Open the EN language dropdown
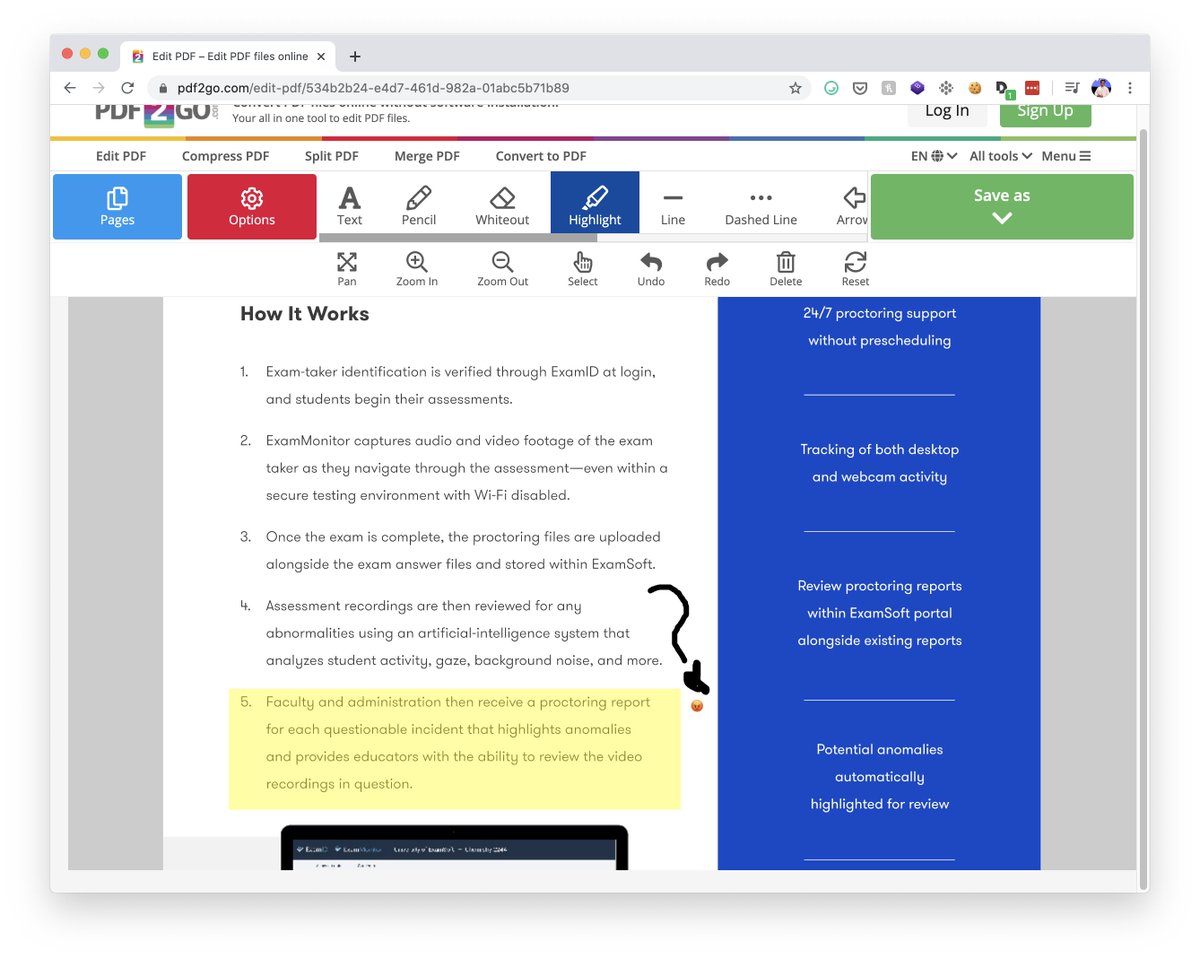 tap(934, 156)
